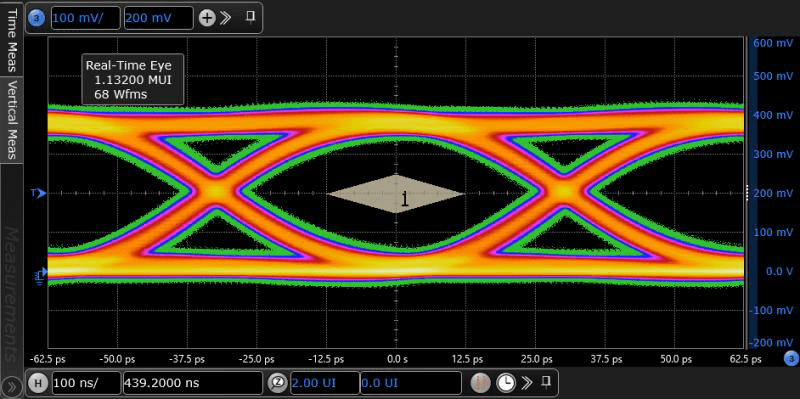Click the Real-Time Eye info box
Image resolution: width=800 pixels, height=399 pixels.
point(133,80)
